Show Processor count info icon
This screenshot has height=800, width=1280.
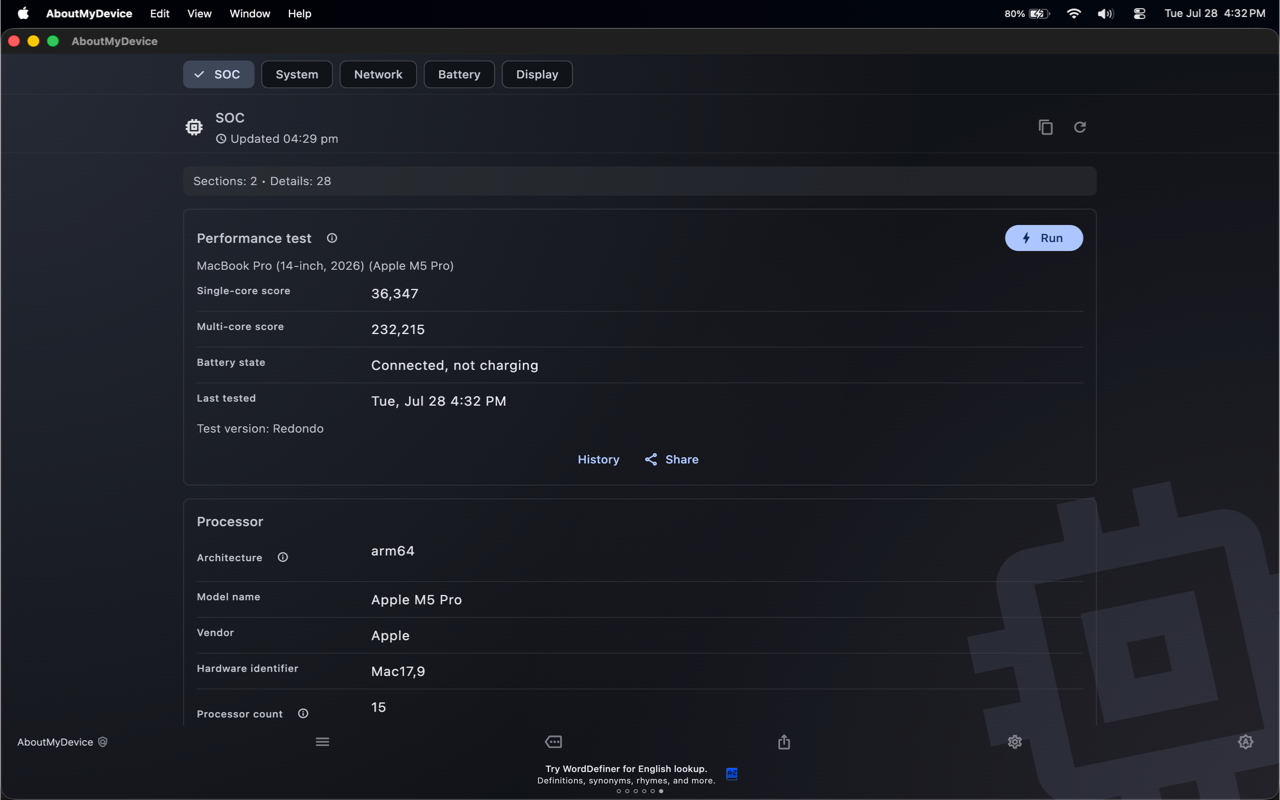pyautogui.click(x=303, y=714)
